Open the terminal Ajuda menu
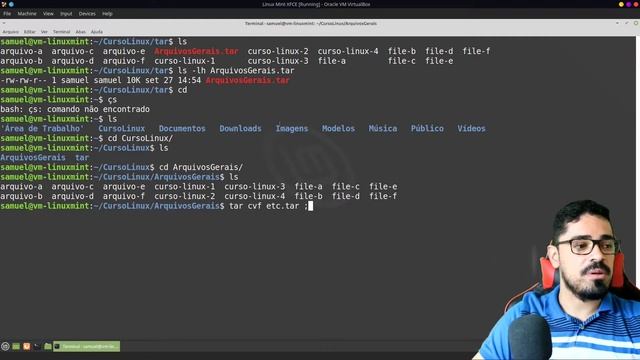This screenshot has width=640, height=360. 97,32
